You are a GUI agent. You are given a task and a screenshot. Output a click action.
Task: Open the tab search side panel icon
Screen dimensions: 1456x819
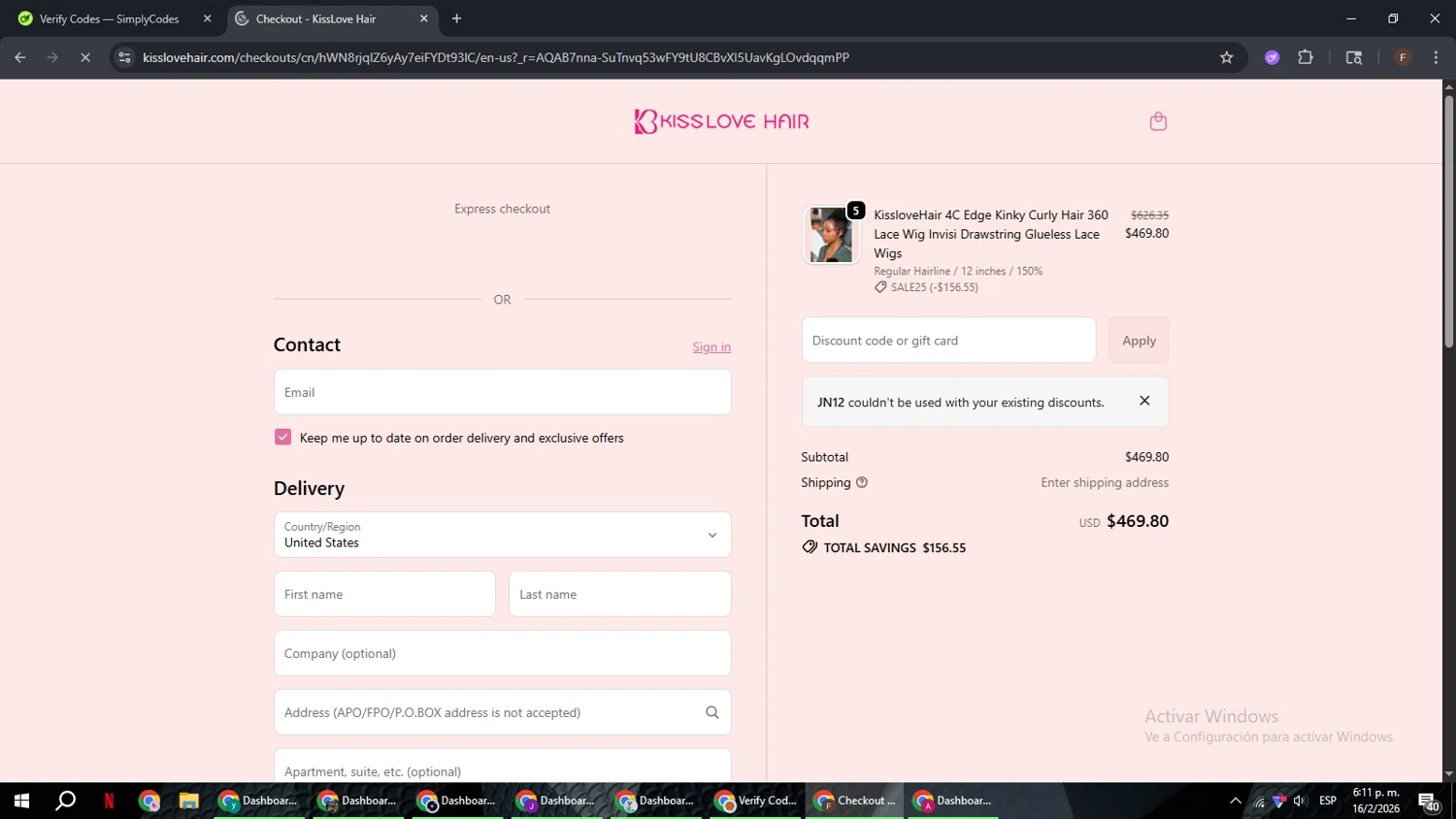1354,57
